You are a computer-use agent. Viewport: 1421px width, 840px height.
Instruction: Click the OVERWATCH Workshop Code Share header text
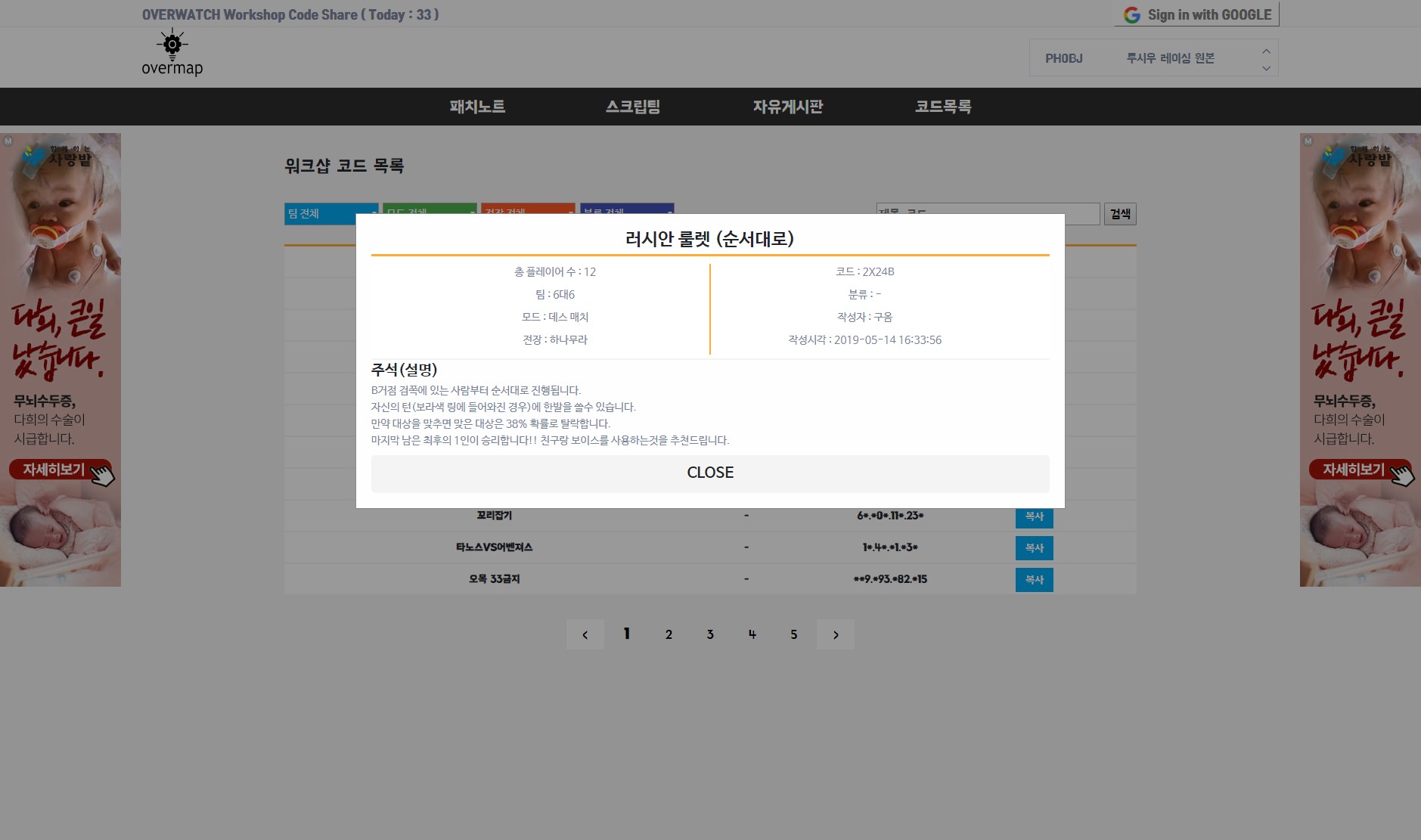click(x=290, y=14)
